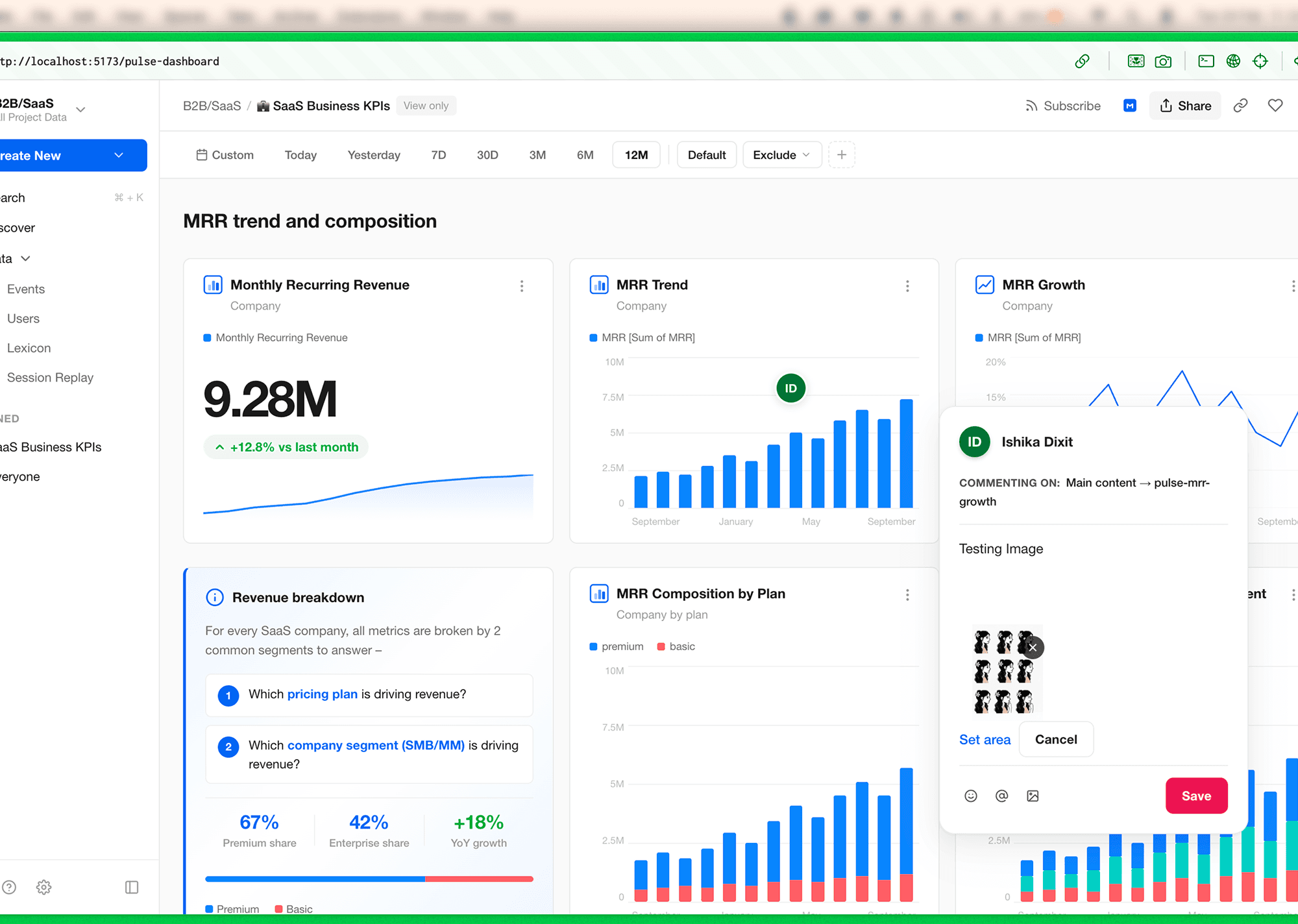Click the Save comment button
1298x924 pixels.
(1196, 796)
